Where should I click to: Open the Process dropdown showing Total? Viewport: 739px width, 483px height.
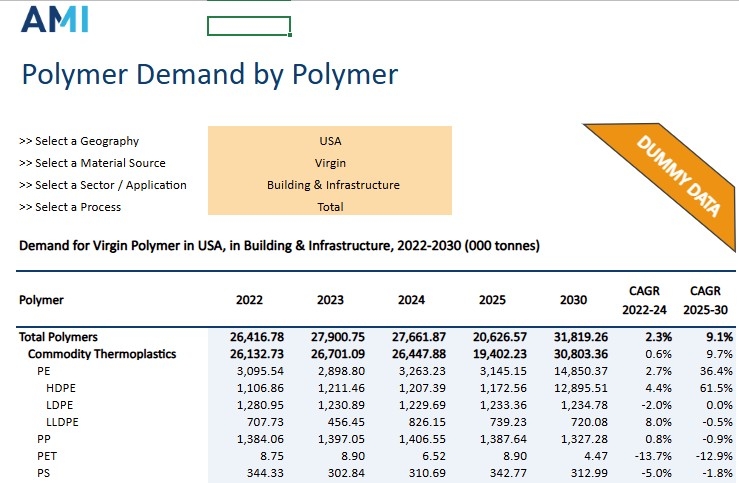click(x=330, y=207)
